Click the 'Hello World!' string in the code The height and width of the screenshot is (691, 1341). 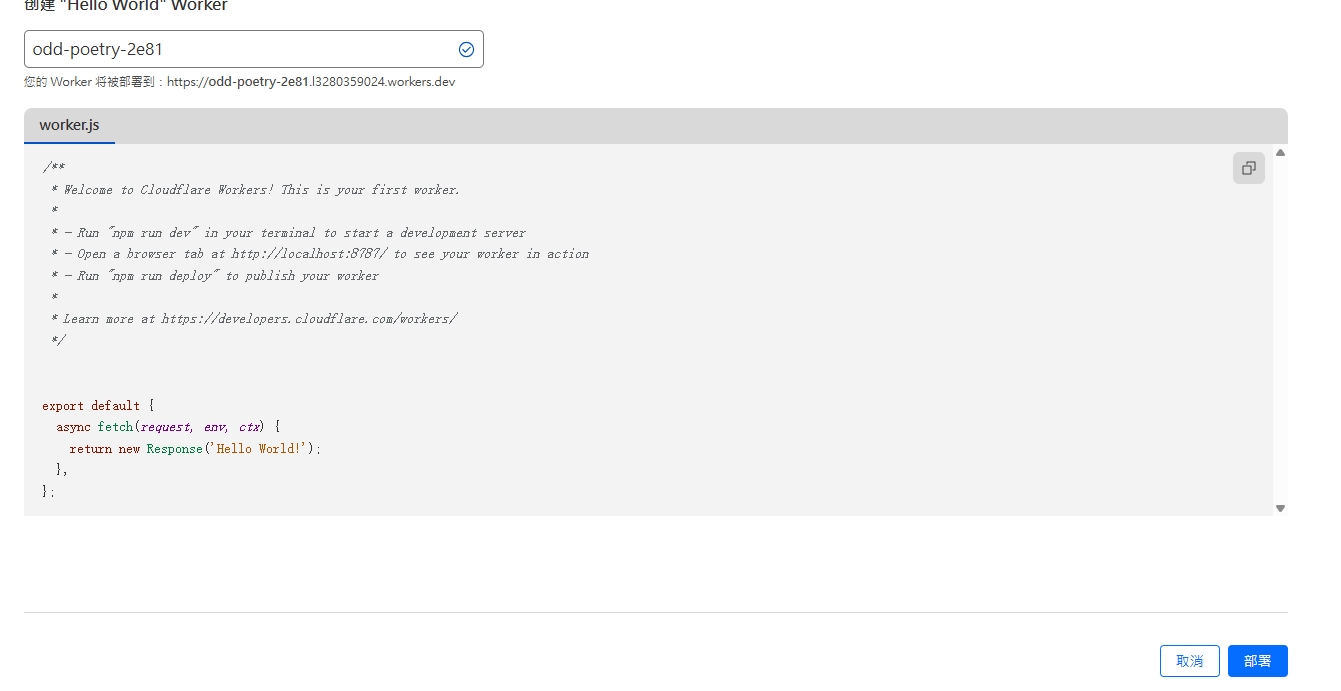point(259,449)
